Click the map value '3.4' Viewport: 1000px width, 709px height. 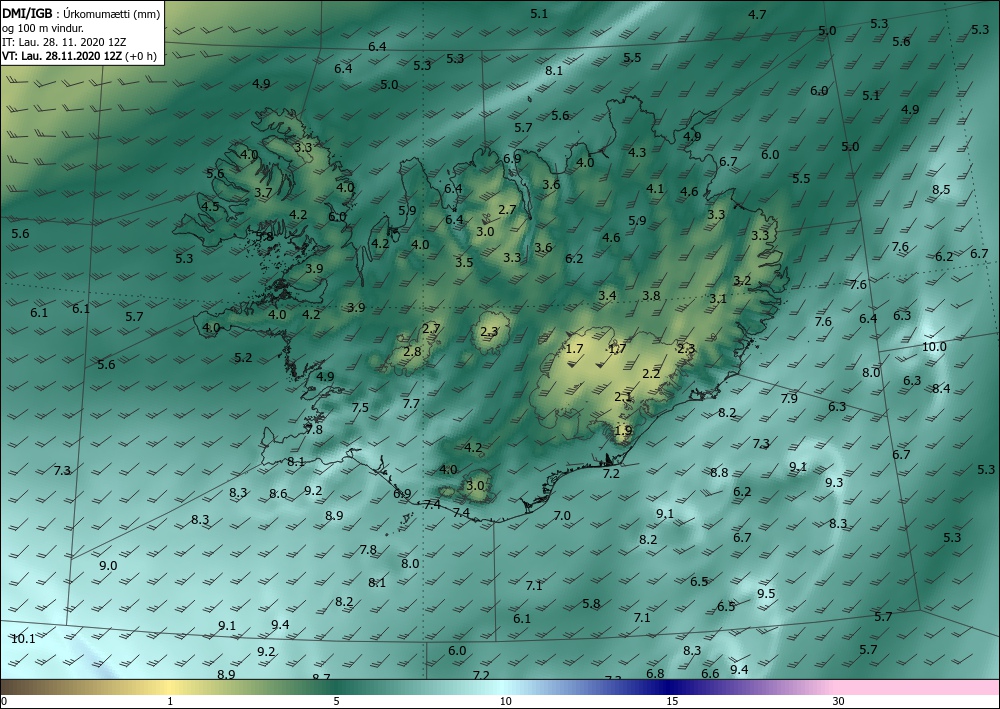[607, 295]
